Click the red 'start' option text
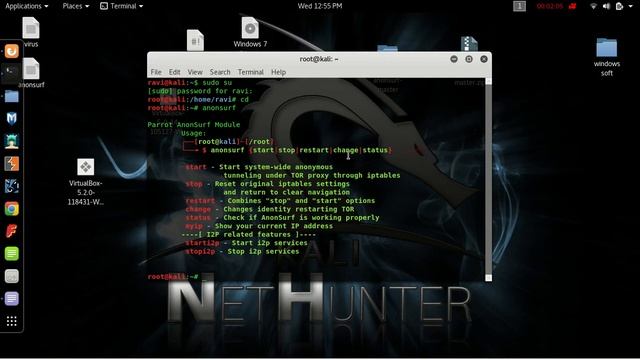 point(196,167)
